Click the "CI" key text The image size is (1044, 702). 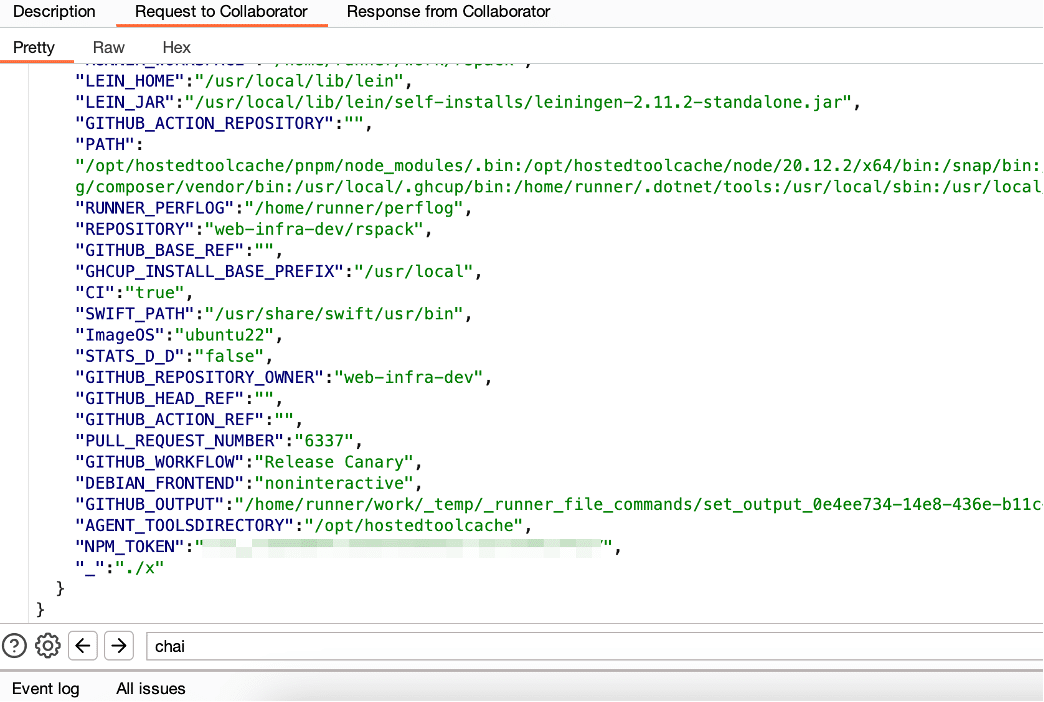click(x=95, y=293)
